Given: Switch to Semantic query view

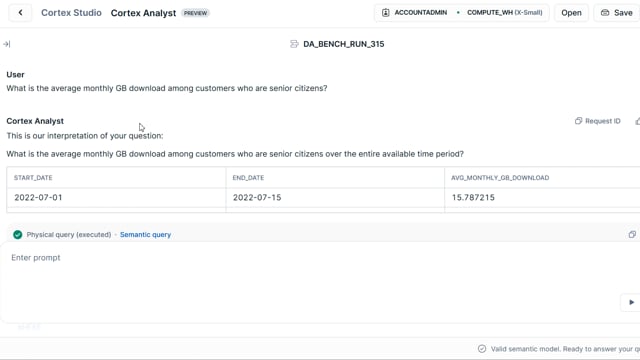Looking at the screenshot, I should [x=145, y=235].
